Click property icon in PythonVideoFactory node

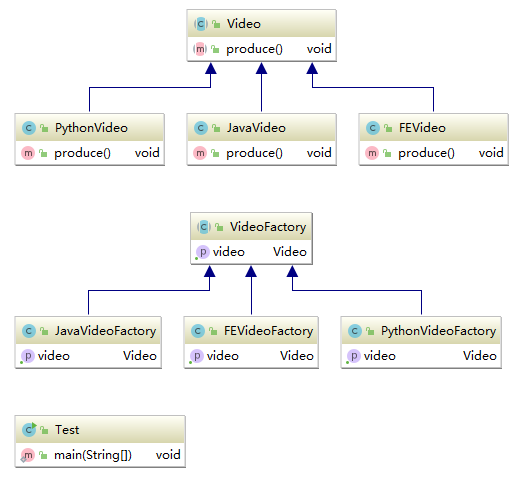(x=354, y=356)
